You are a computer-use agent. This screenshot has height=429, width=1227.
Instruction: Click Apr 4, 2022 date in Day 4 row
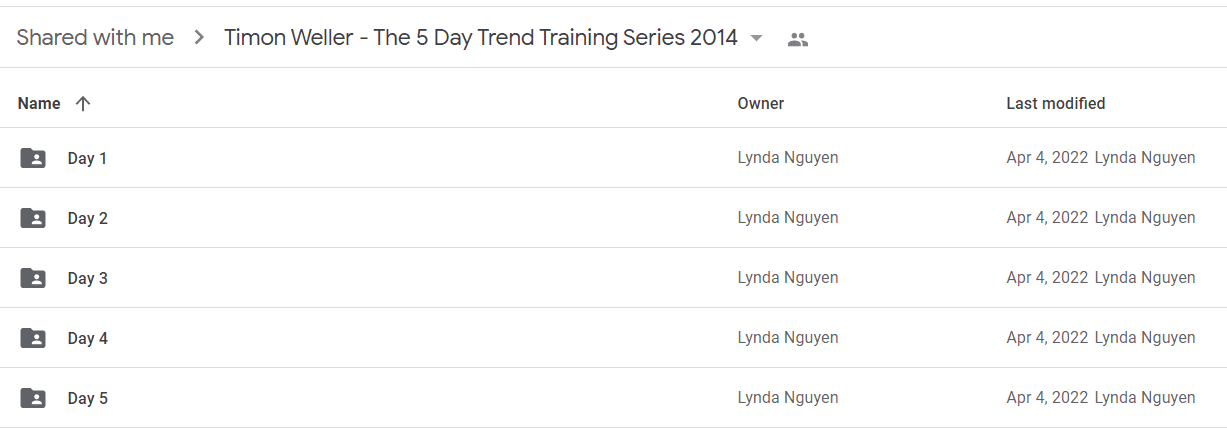(1047, 338)
